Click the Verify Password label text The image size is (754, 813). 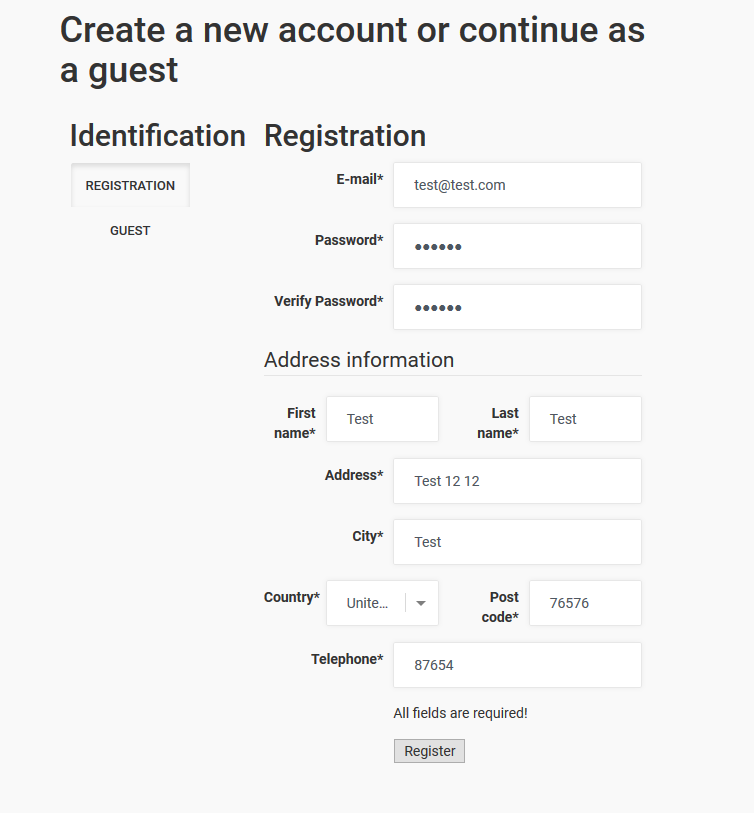[x=328, y=301]
